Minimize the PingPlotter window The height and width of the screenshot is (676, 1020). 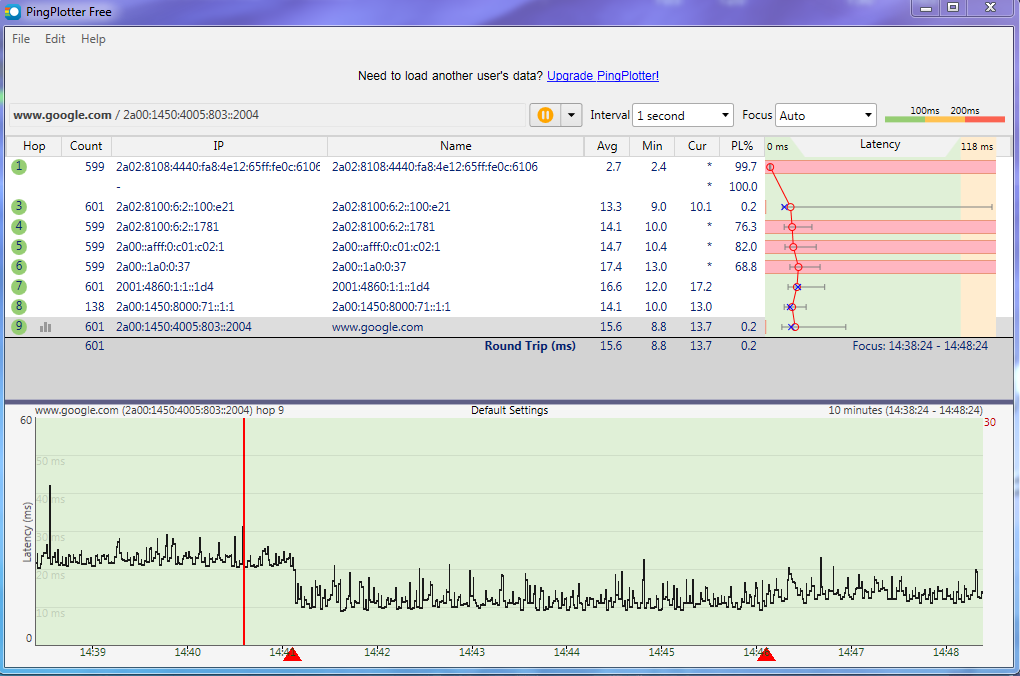[926, 8]
